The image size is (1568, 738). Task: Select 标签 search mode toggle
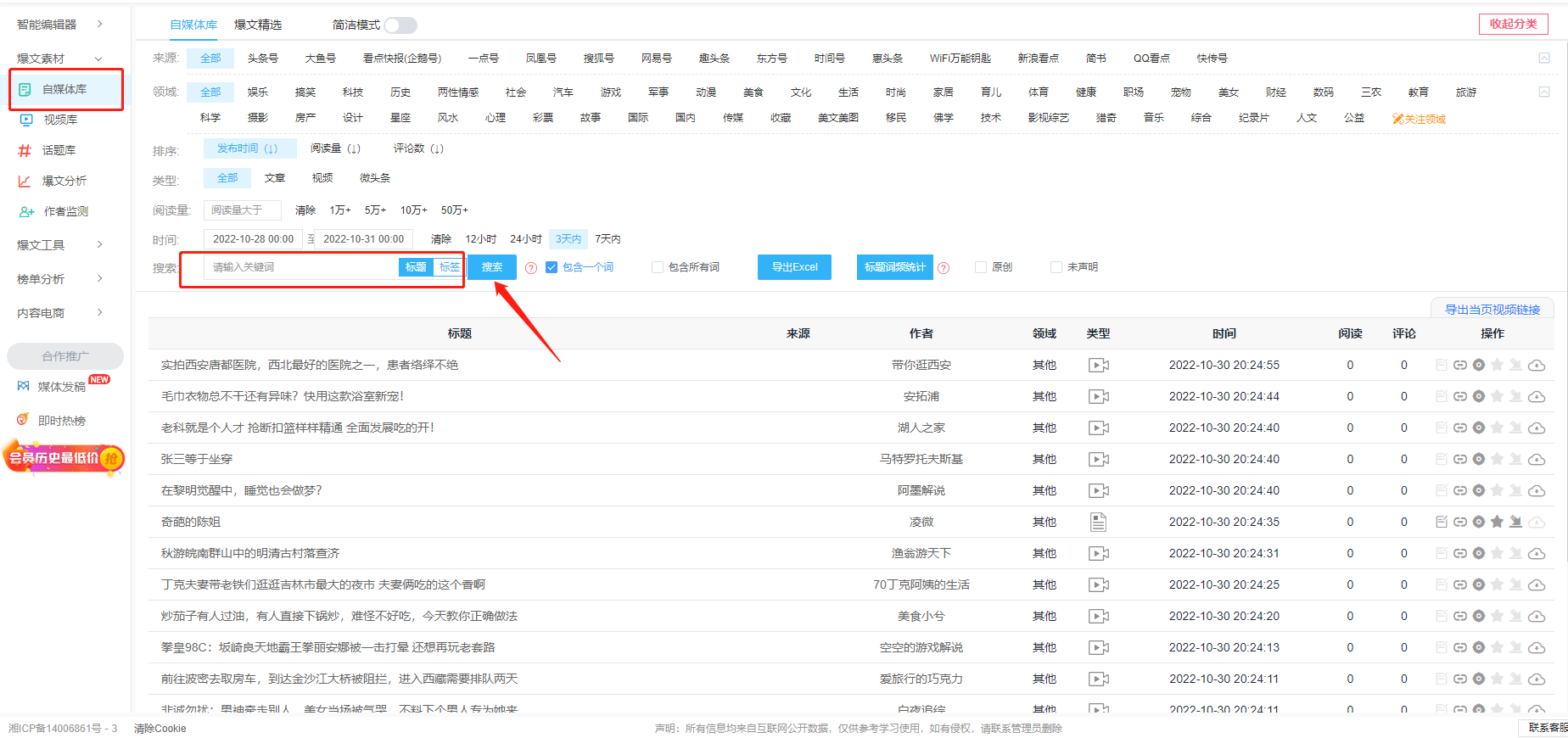pyautogui.click(x=448, y=267)
